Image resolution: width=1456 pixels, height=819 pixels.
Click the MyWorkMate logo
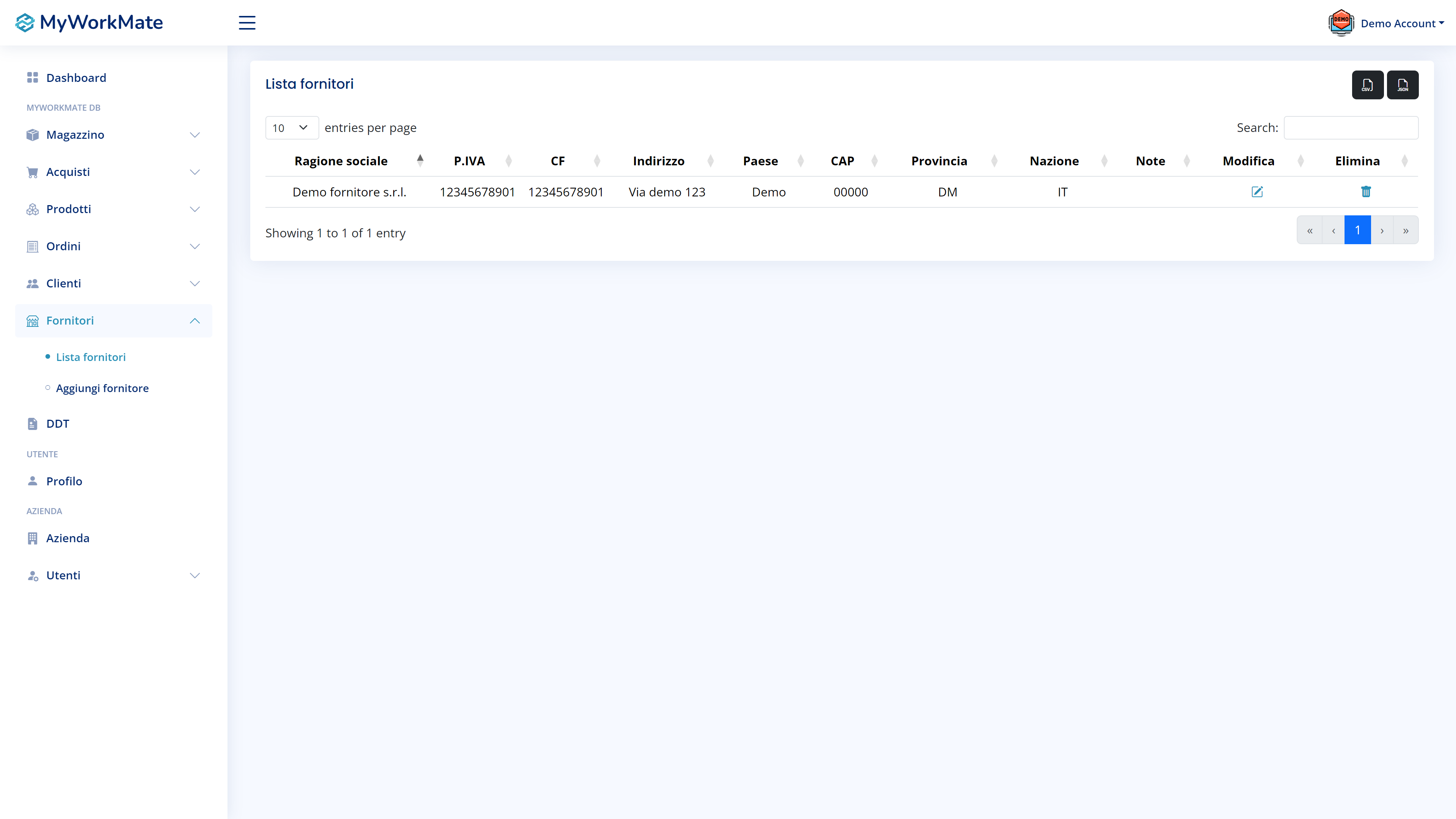[89, 23]
